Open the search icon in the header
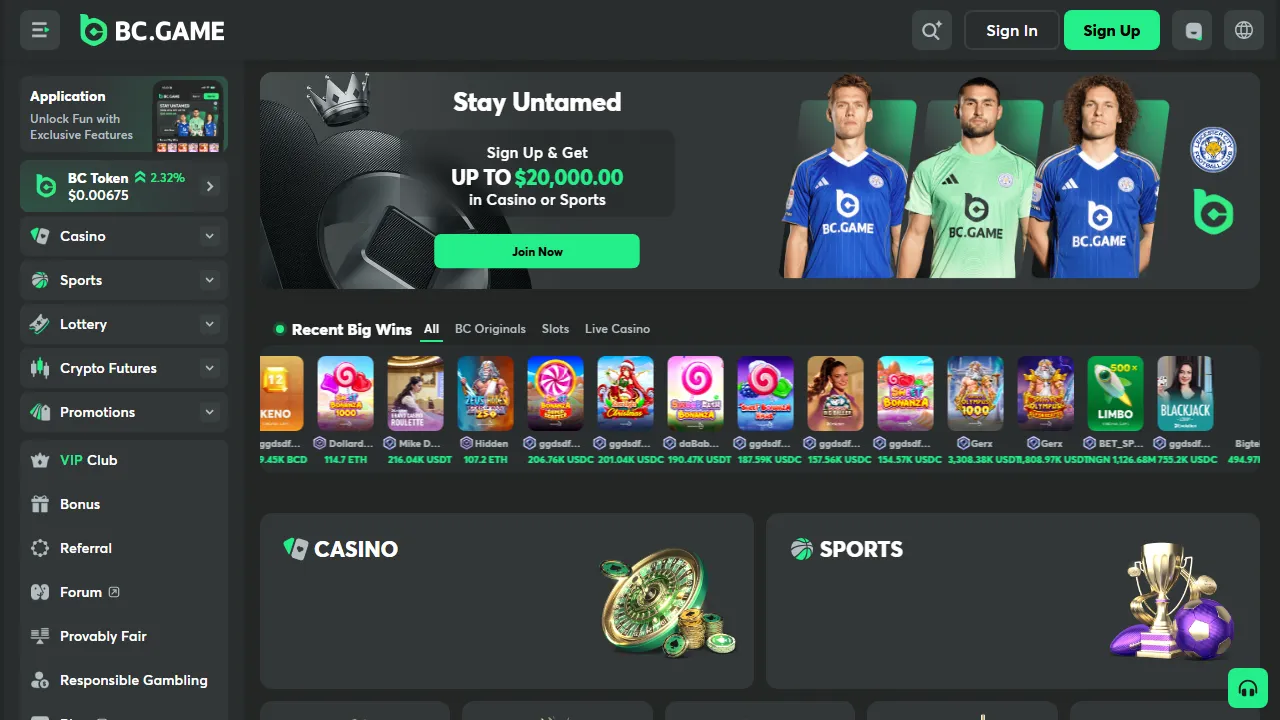 tap(932, 31)
